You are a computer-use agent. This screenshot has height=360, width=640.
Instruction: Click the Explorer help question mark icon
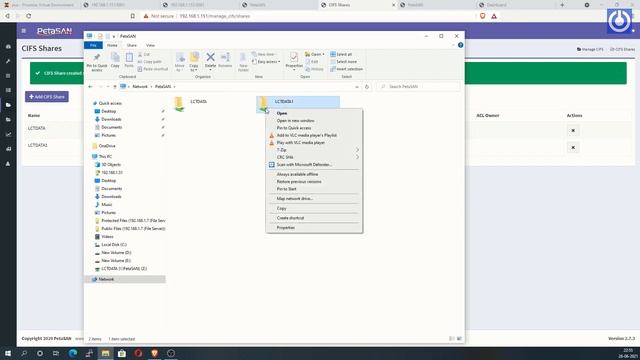(x=460, y=45)
